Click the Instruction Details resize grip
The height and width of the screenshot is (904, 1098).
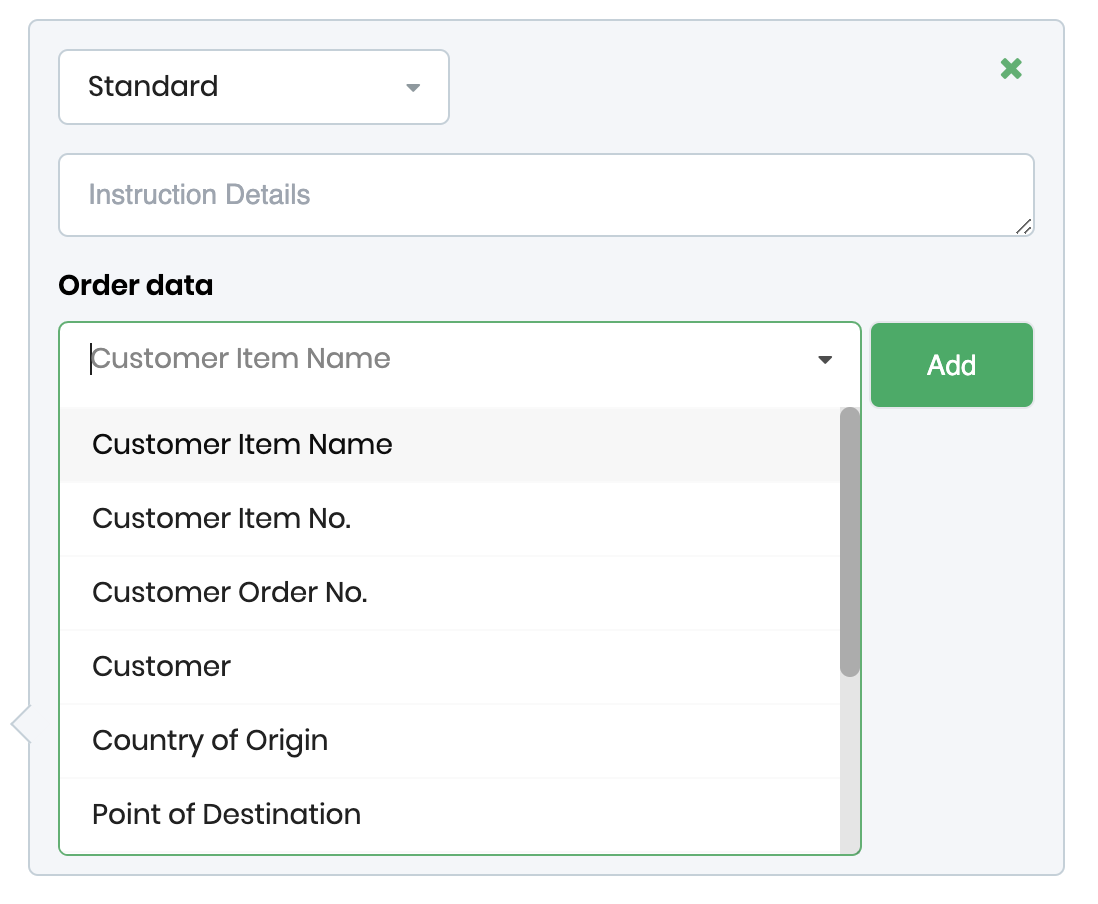pyautogui.click(x=1023, y=227)
